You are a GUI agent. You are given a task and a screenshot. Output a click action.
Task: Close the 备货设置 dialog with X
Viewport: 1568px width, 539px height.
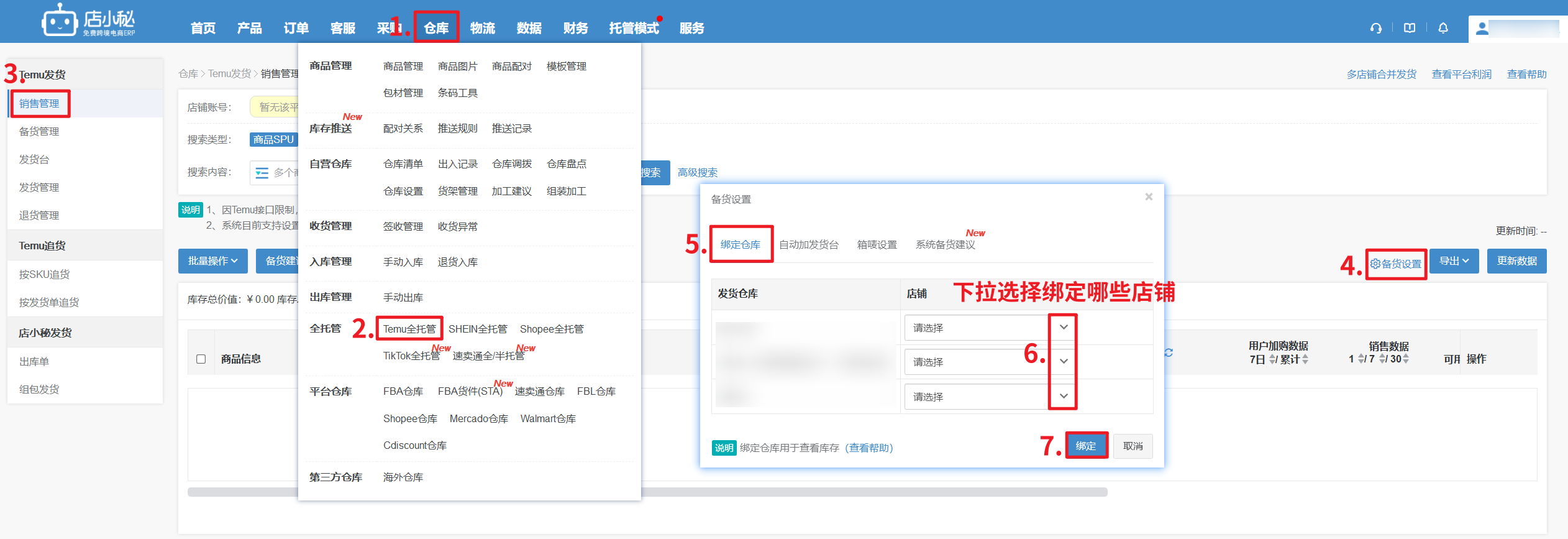point(1149,197)
